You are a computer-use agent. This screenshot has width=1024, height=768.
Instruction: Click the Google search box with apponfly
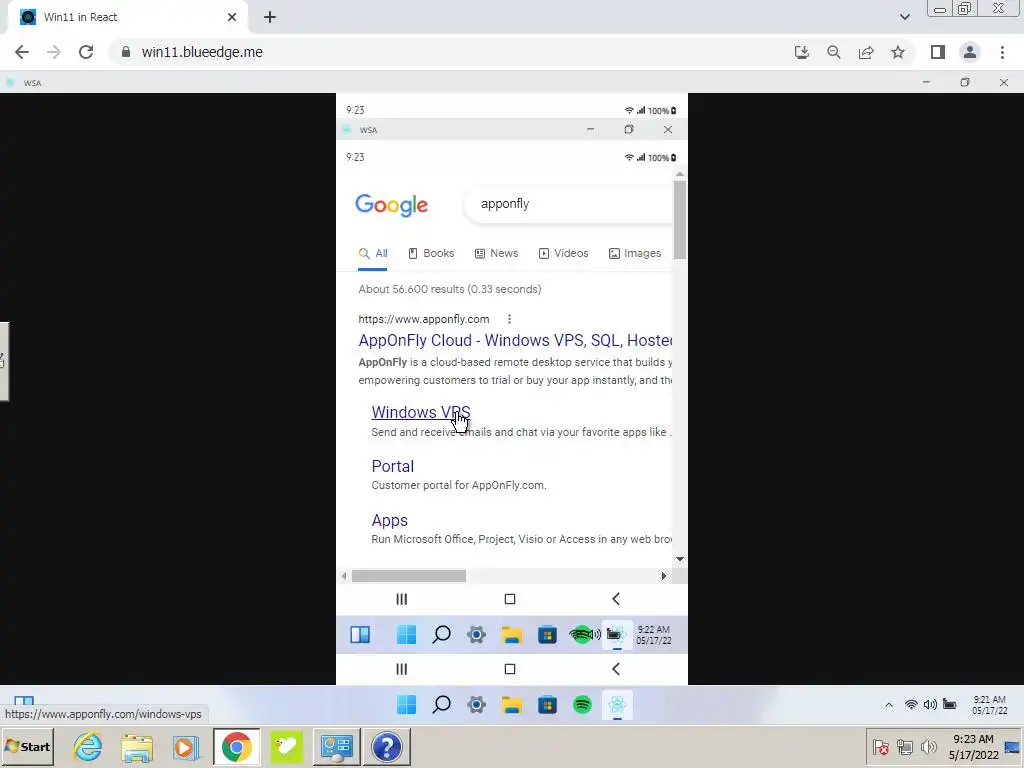coord(568,204)
